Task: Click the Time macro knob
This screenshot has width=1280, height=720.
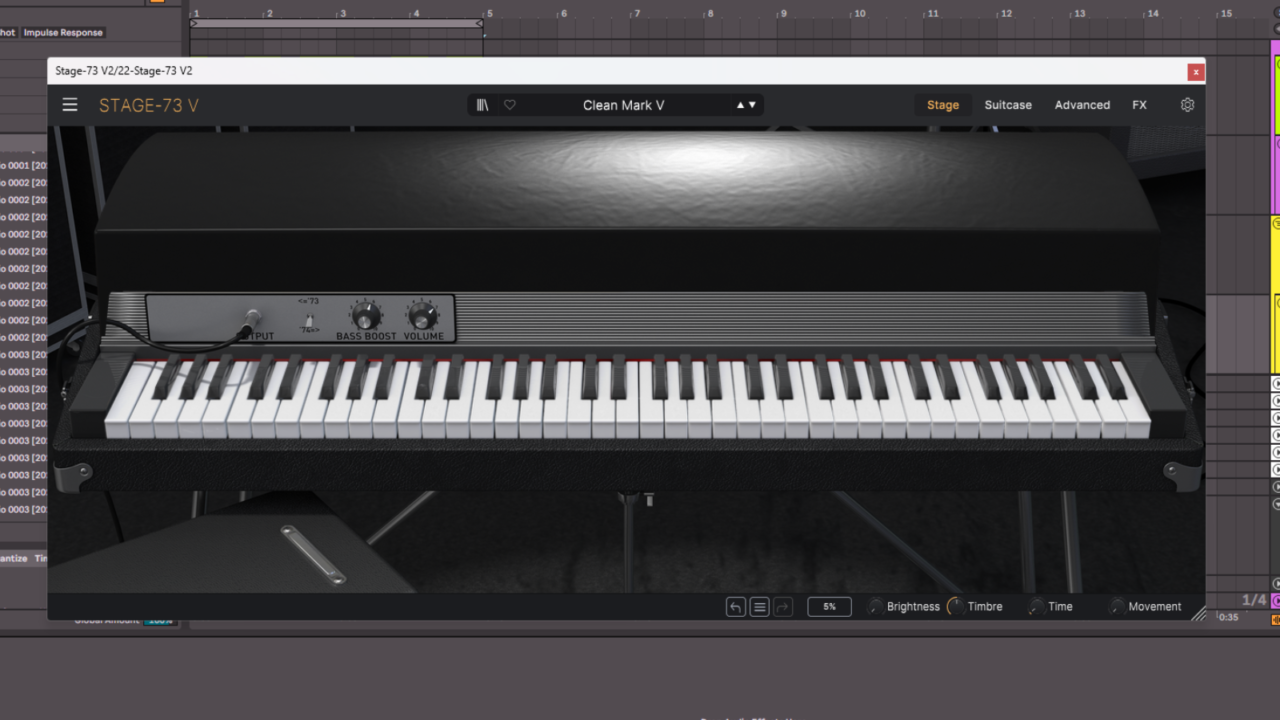Action: point(1036,607)
